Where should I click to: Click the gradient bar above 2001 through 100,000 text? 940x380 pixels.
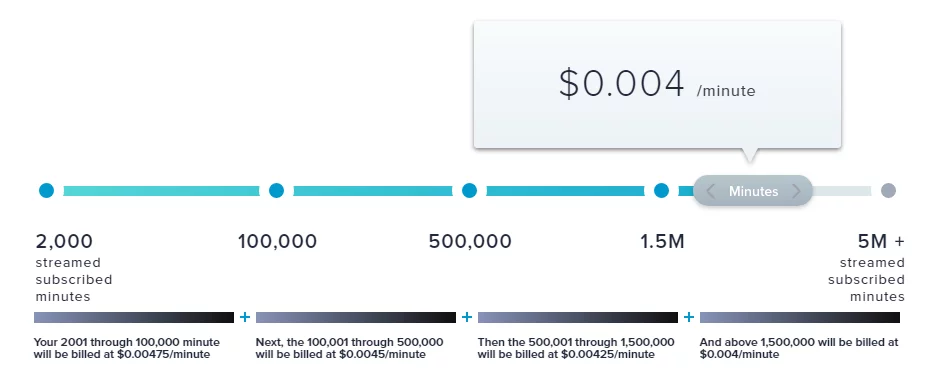pyautogui.click(x=134, y=317)
